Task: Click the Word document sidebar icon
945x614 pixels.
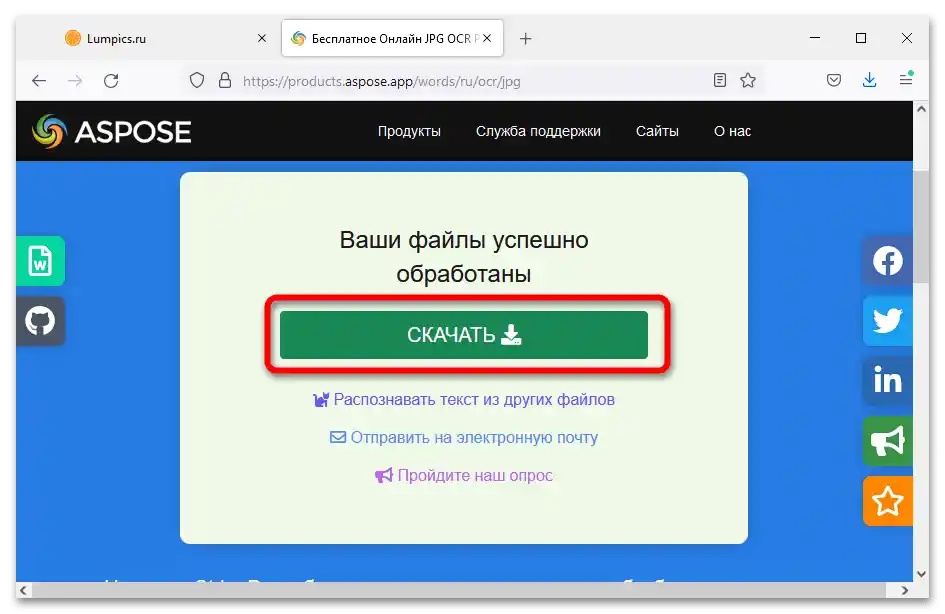Action: tap(40, 261)
